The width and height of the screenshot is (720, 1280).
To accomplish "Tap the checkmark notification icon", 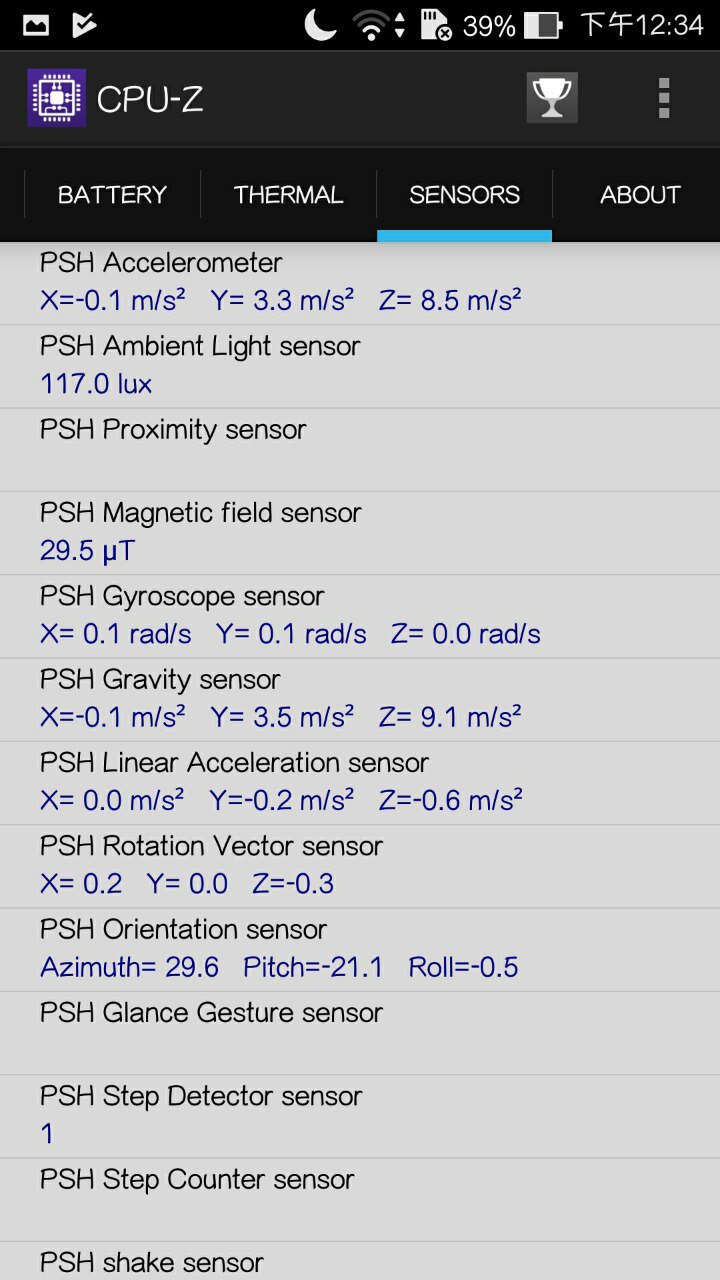I will (85, 25).
